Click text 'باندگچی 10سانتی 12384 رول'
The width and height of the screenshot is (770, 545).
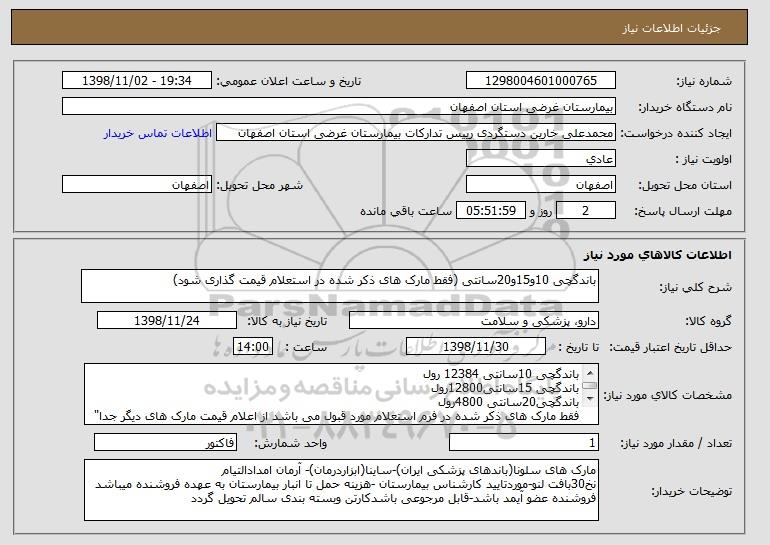pyautogui.click(x=501, y=374)
